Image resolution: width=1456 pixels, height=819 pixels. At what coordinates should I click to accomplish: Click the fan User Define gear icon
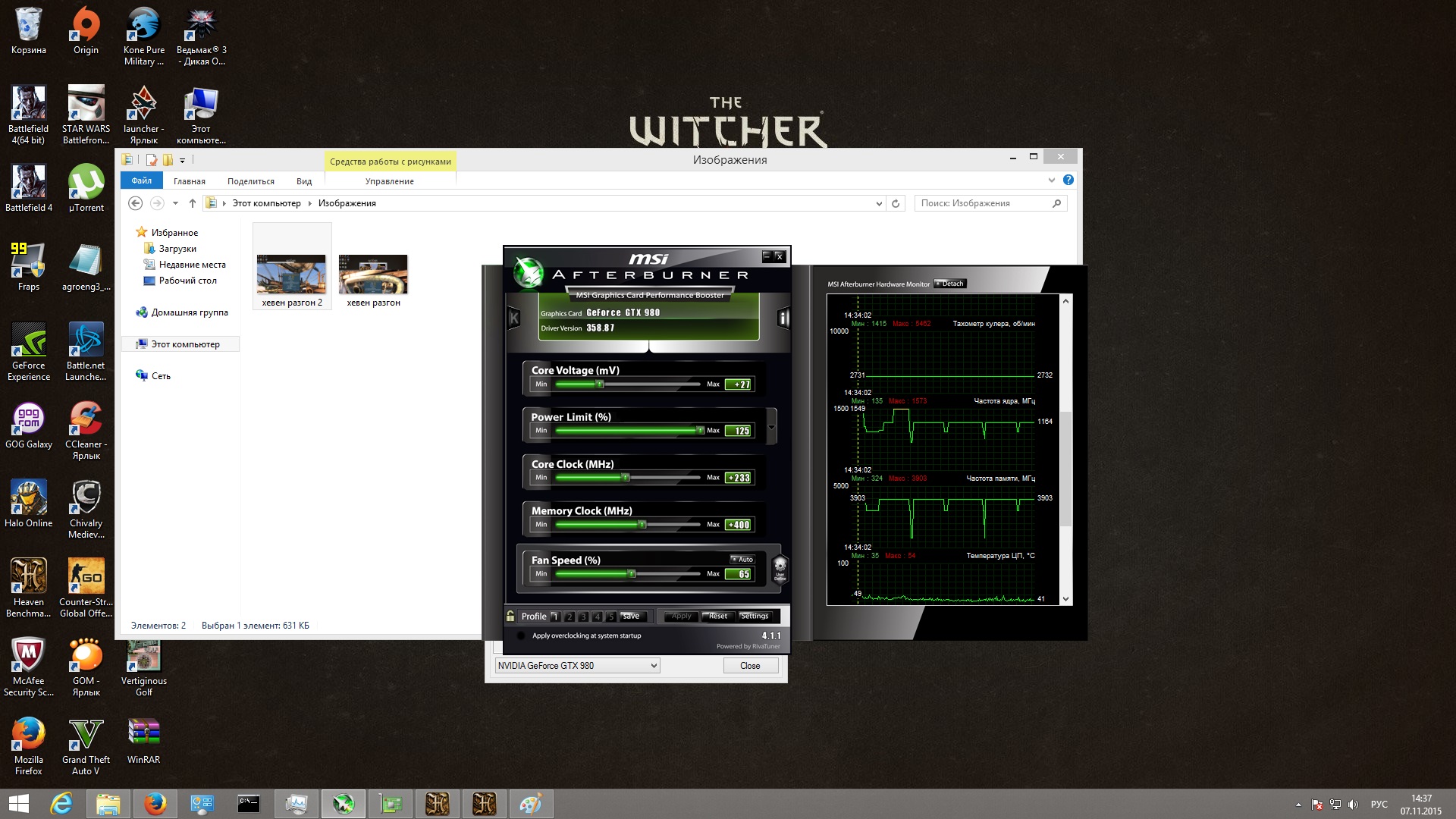coord(780,568)
